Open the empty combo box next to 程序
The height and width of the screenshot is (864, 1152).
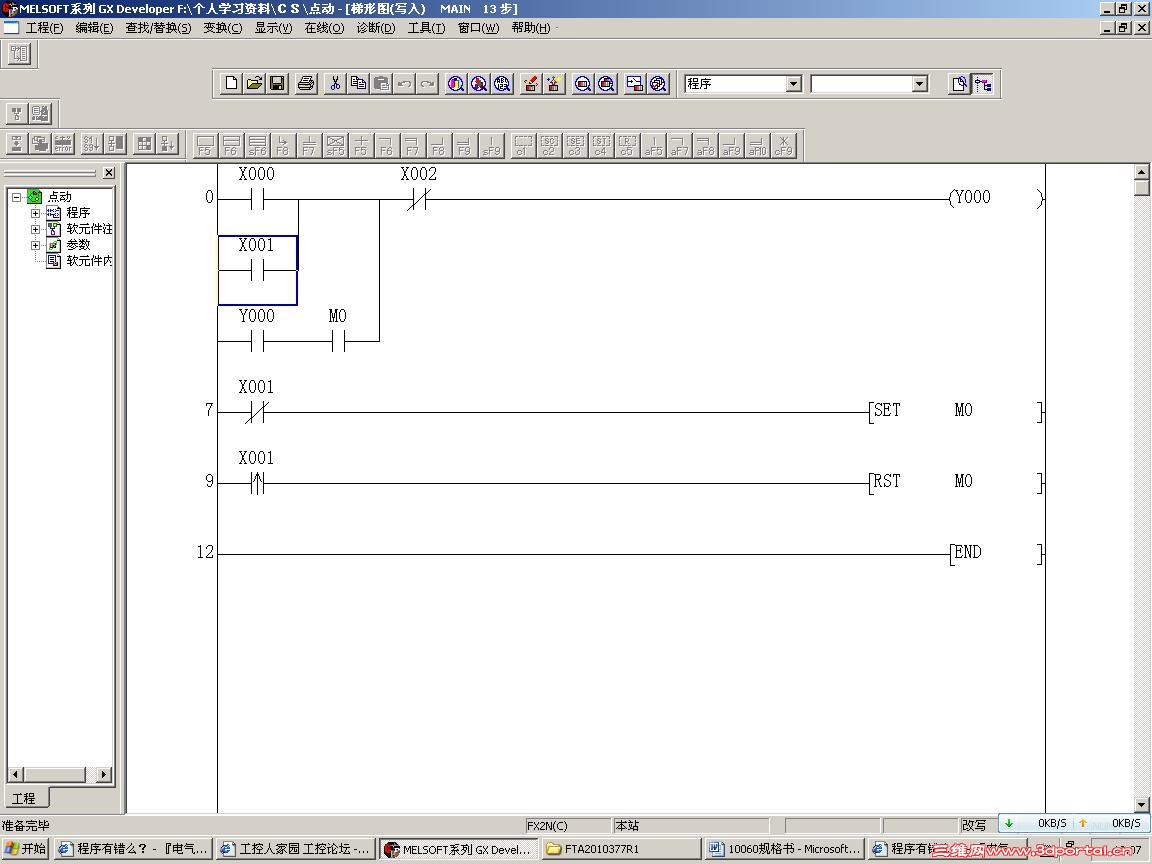coord(920,84)
